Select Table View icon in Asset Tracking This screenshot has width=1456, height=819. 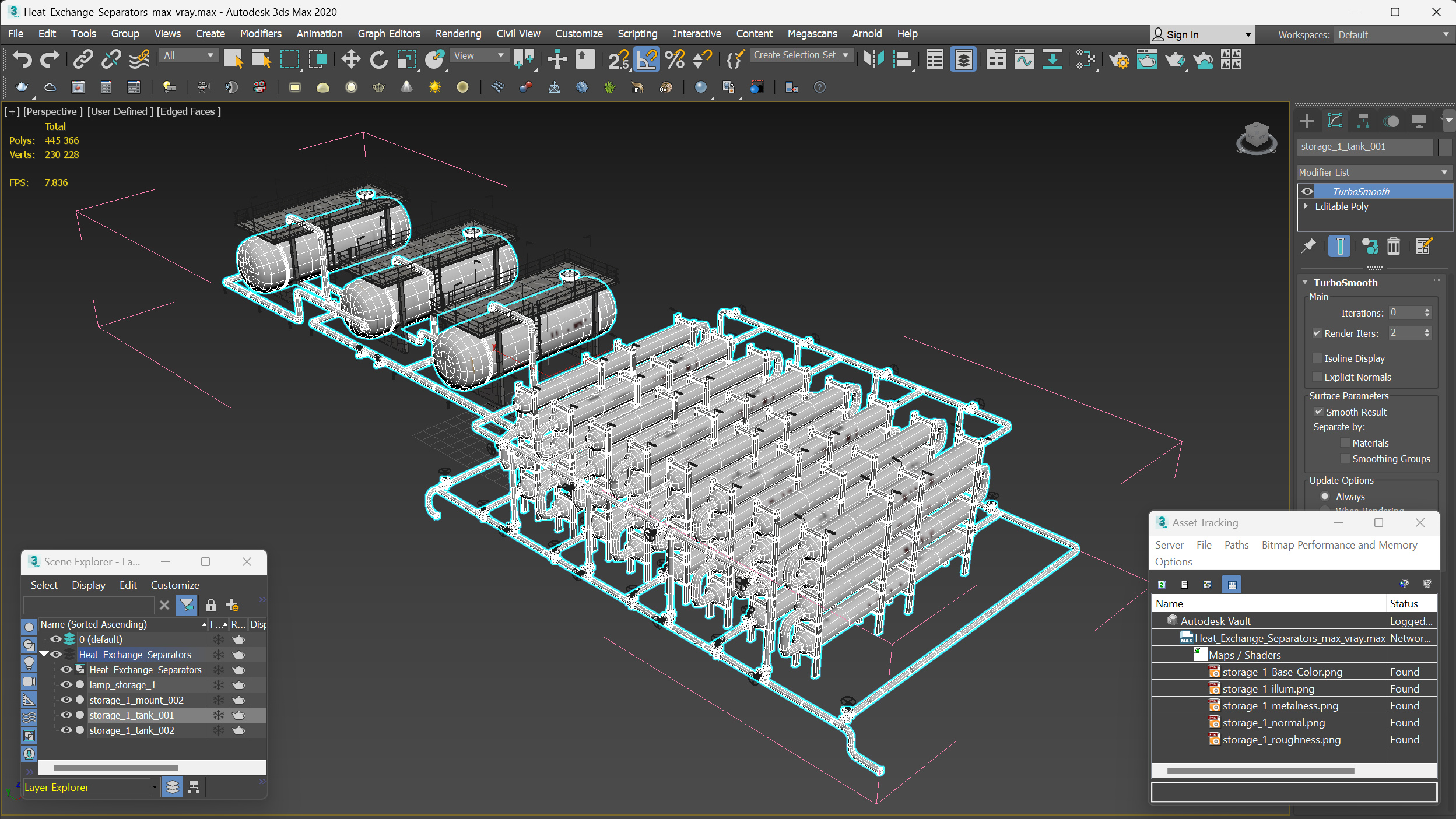pyautogui.click(x=1232, y=584)
